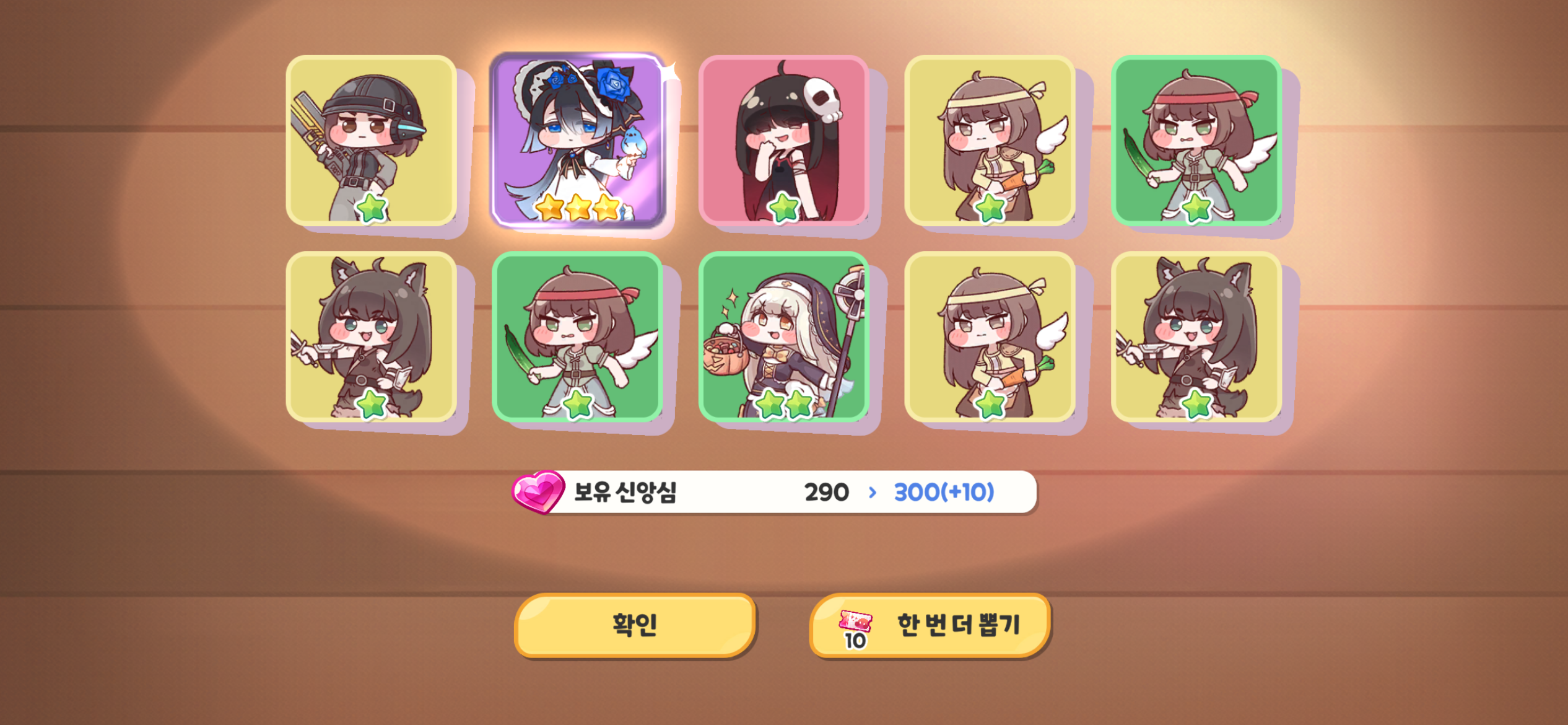The height and width of the screenshot is (725, 1568).
Task: Select top-row yellow headband angel with carrot
Action: pyautogui.click(x=990, y=141)
